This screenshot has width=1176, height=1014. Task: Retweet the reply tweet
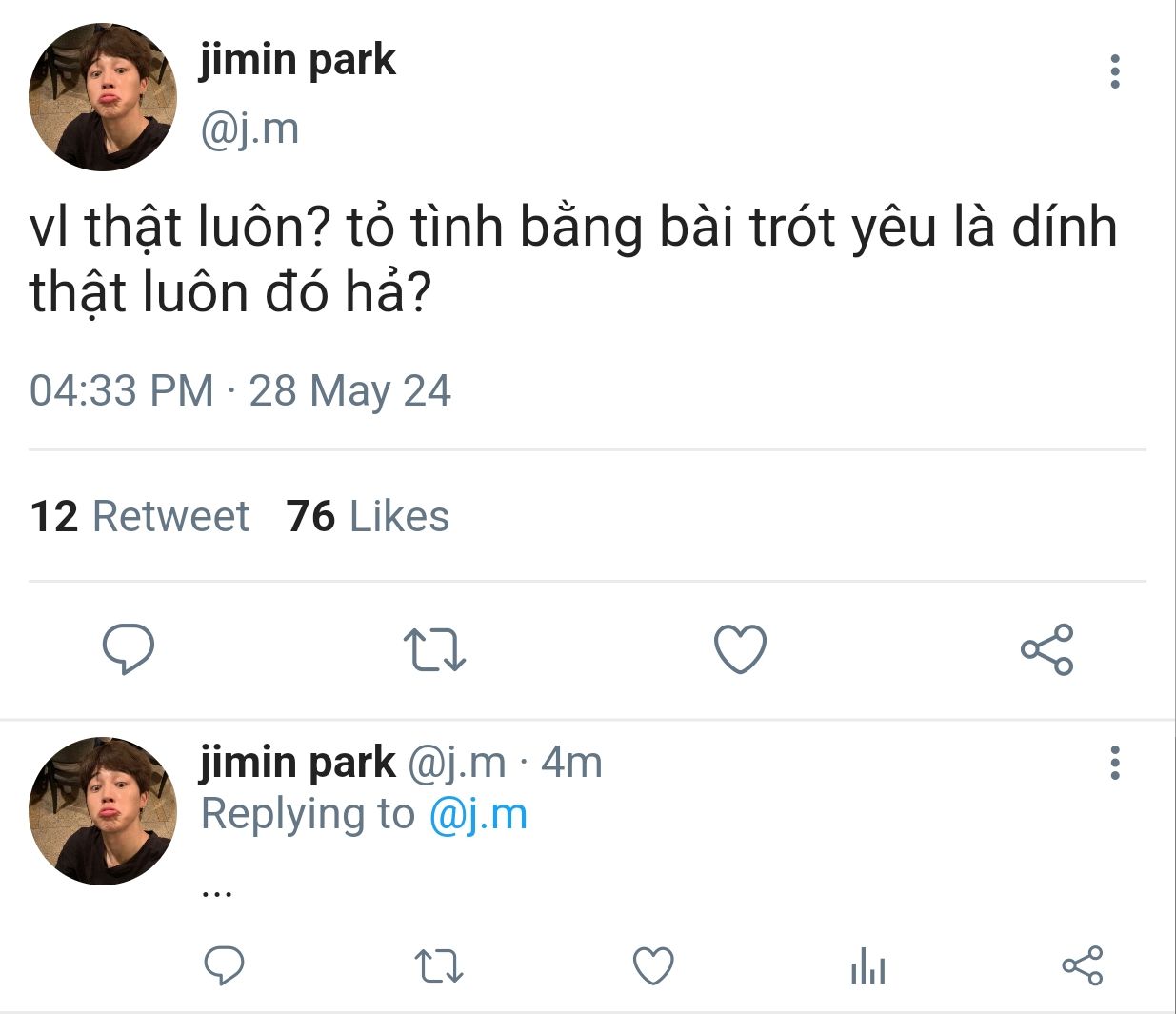440,966
